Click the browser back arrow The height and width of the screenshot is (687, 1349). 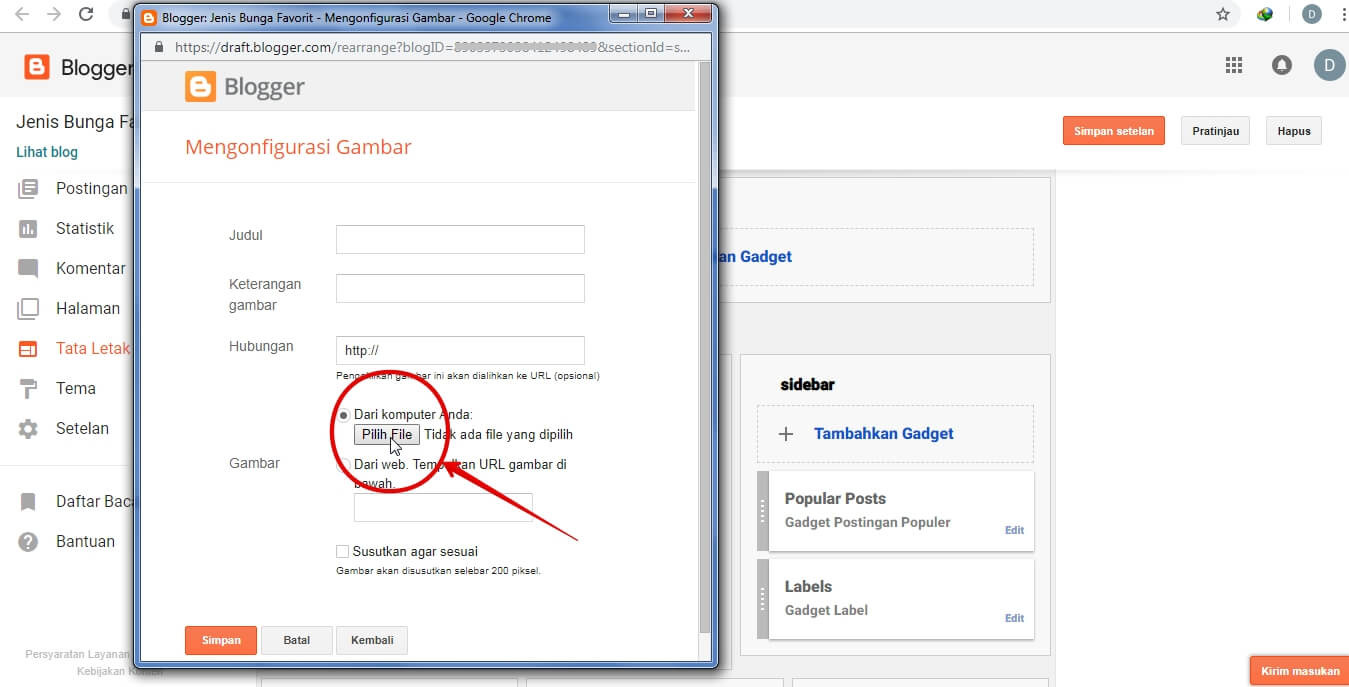[x=22, y=14]
